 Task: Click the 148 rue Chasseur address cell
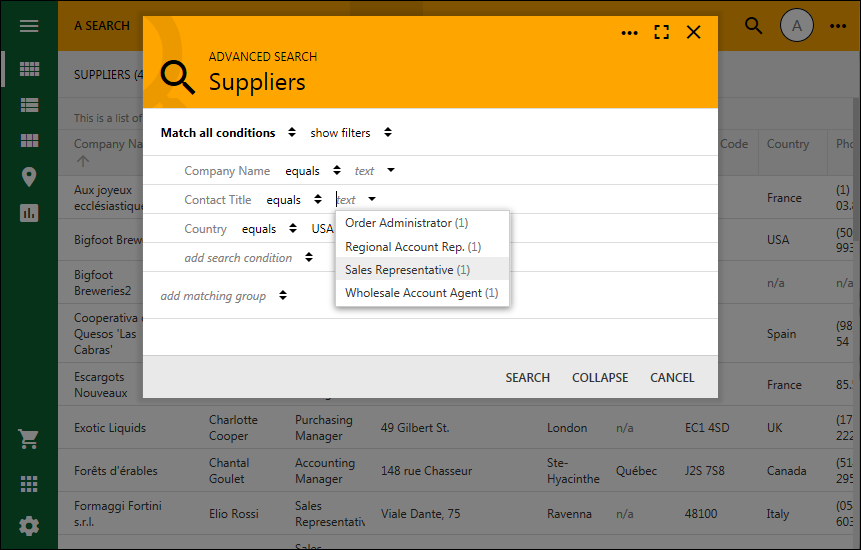(426, 470)
